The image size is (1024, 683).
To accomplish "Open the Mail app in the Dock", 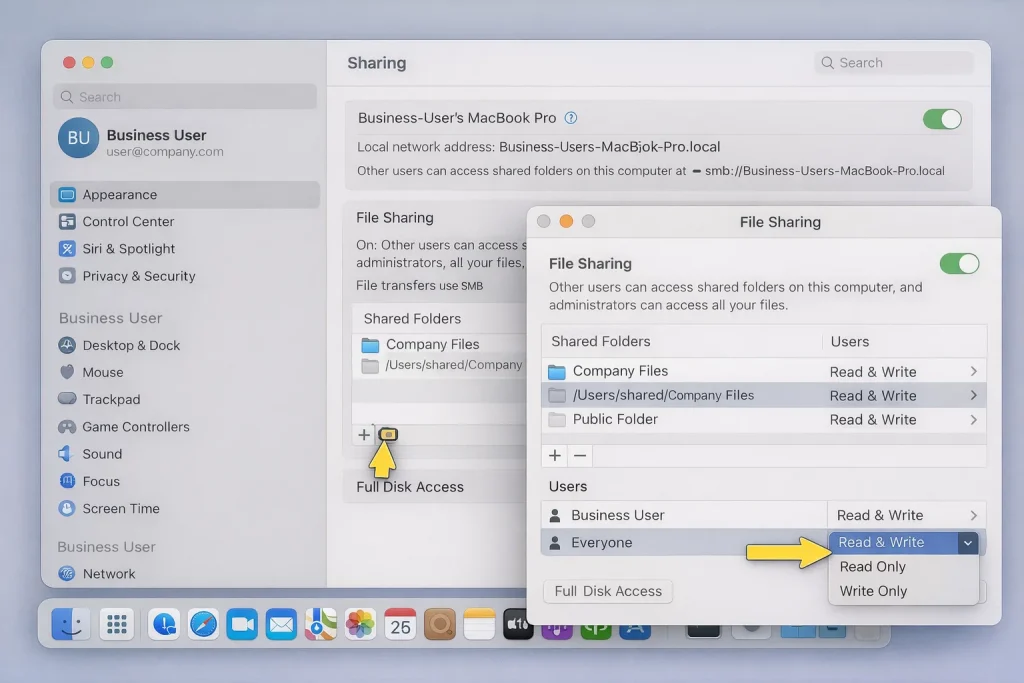I will pyautogui.click(x=281, y=625).
